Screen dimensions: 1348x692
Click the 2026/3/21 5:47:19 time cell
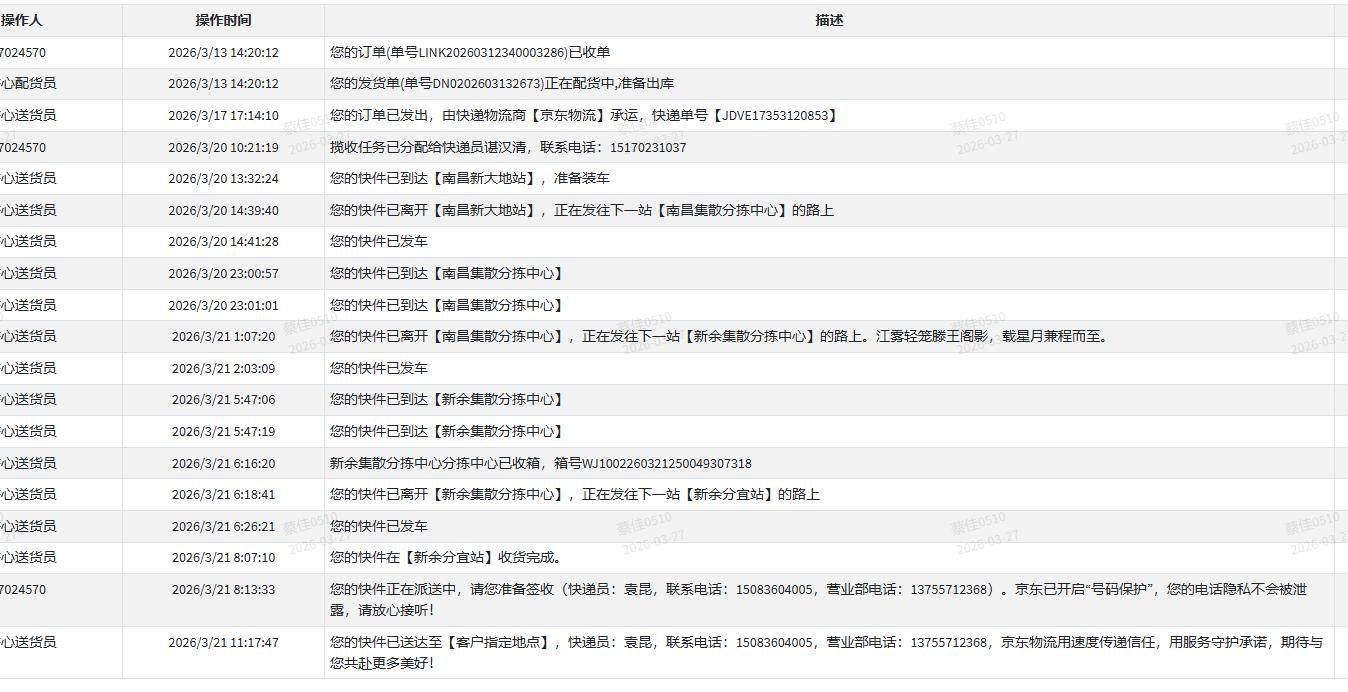(223, 432)
